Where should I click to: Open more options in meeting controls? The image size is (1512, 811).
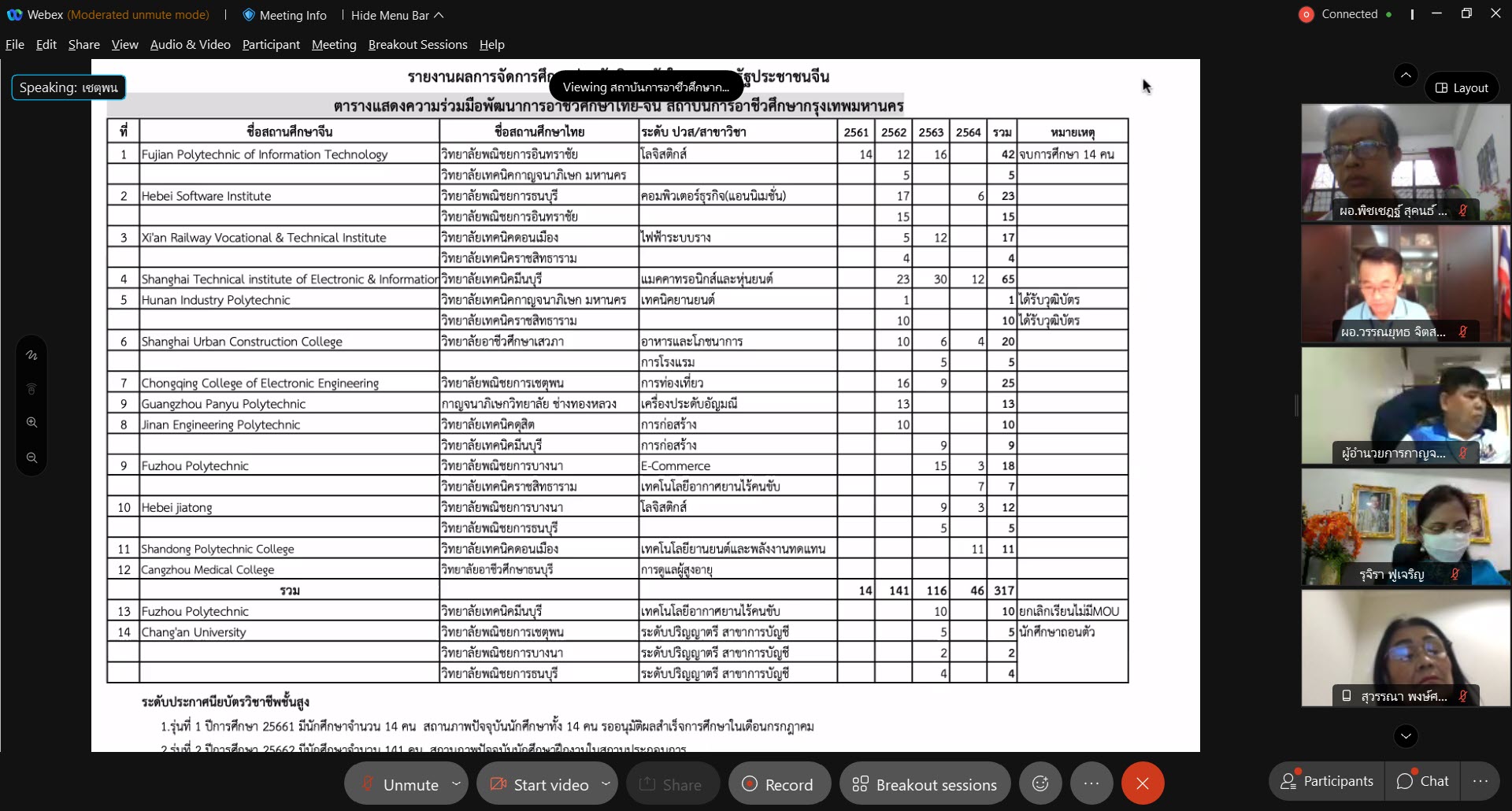(x=1091, y=783)
